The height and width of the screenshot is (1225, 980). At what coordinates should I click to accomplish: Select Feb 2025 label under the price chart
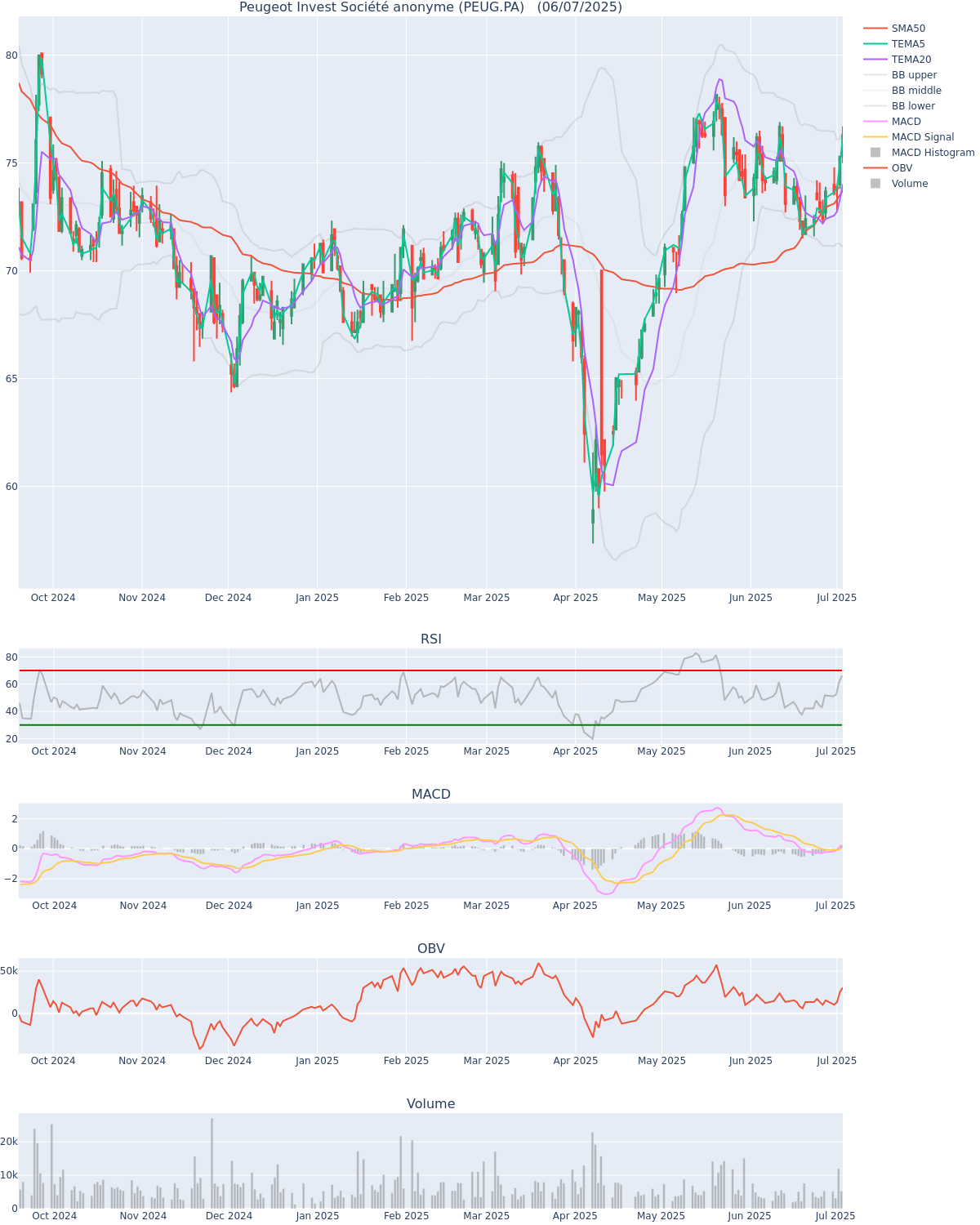406,598
